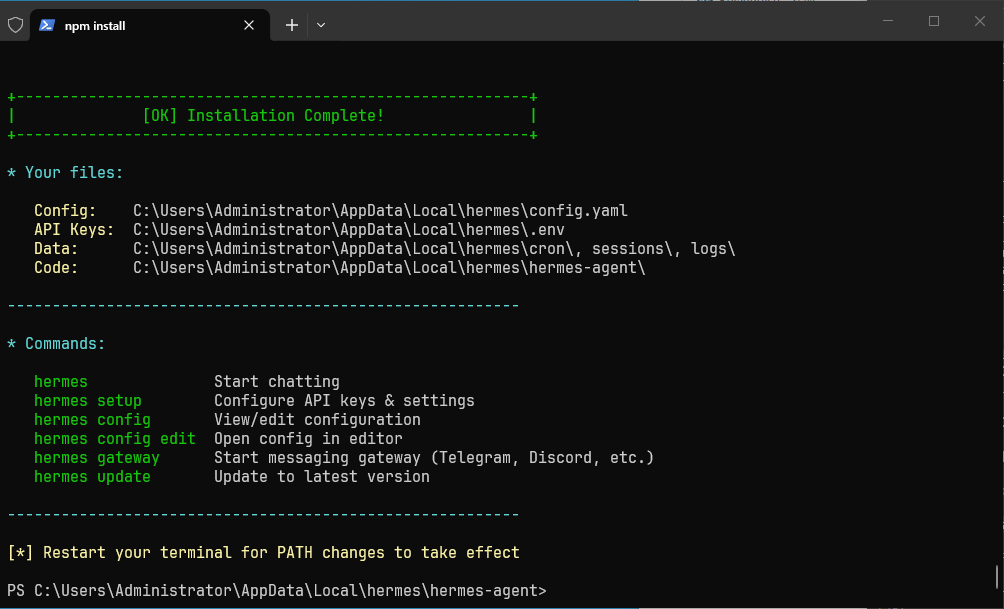Click the config.yaml file path
1004x609 pixels.
coord(380,211)
